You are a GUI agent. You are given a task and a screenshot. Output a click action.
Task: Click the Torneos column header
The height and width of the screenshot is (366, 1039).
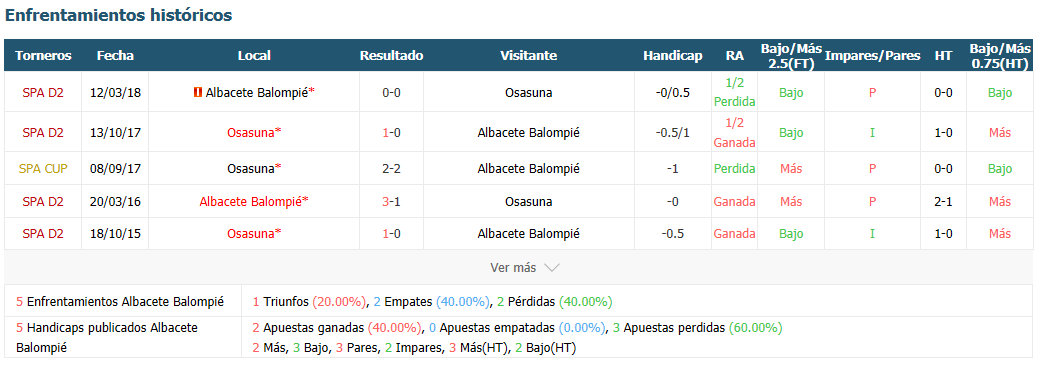coord(43,56)
